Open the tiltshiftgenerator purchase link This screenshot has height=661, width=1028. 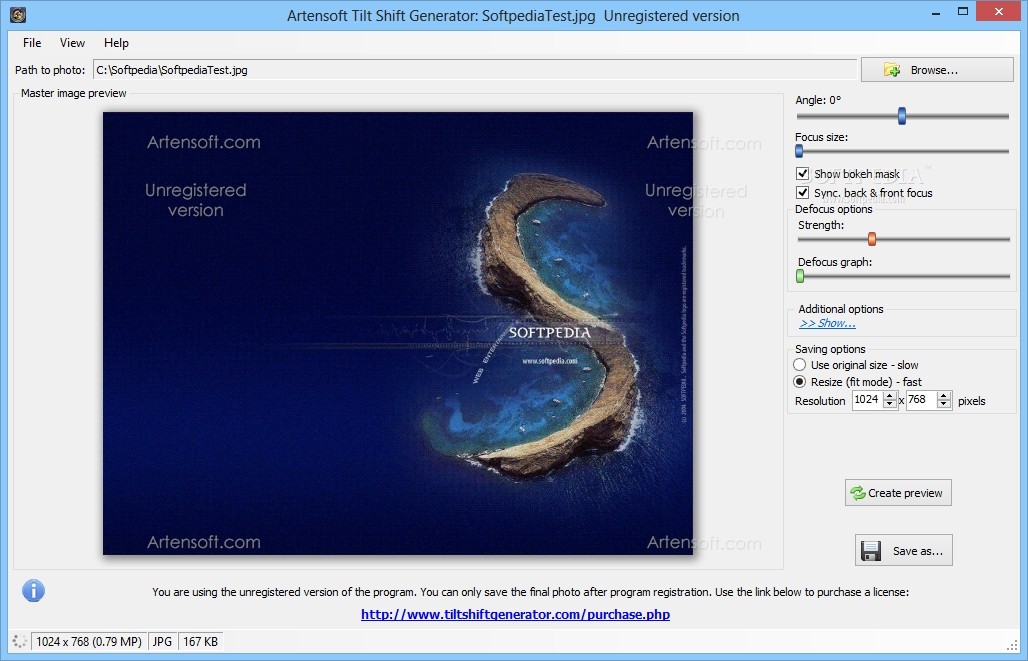515,614
